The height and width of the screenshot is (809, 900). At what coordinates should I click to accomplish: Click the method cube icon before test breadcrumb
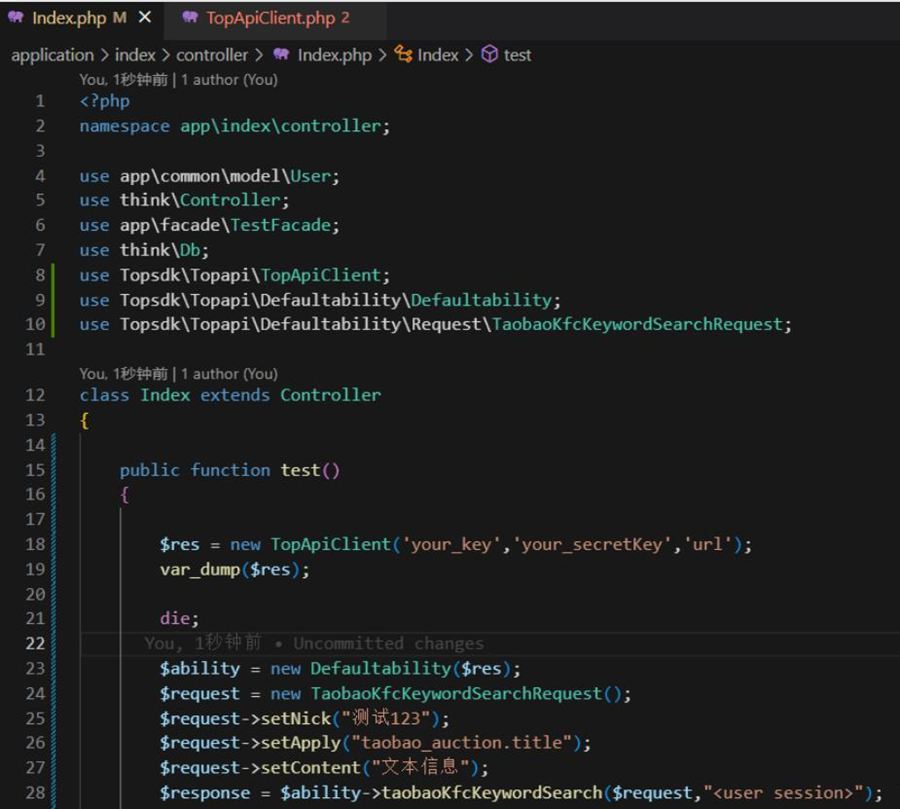tap(489, 55)
